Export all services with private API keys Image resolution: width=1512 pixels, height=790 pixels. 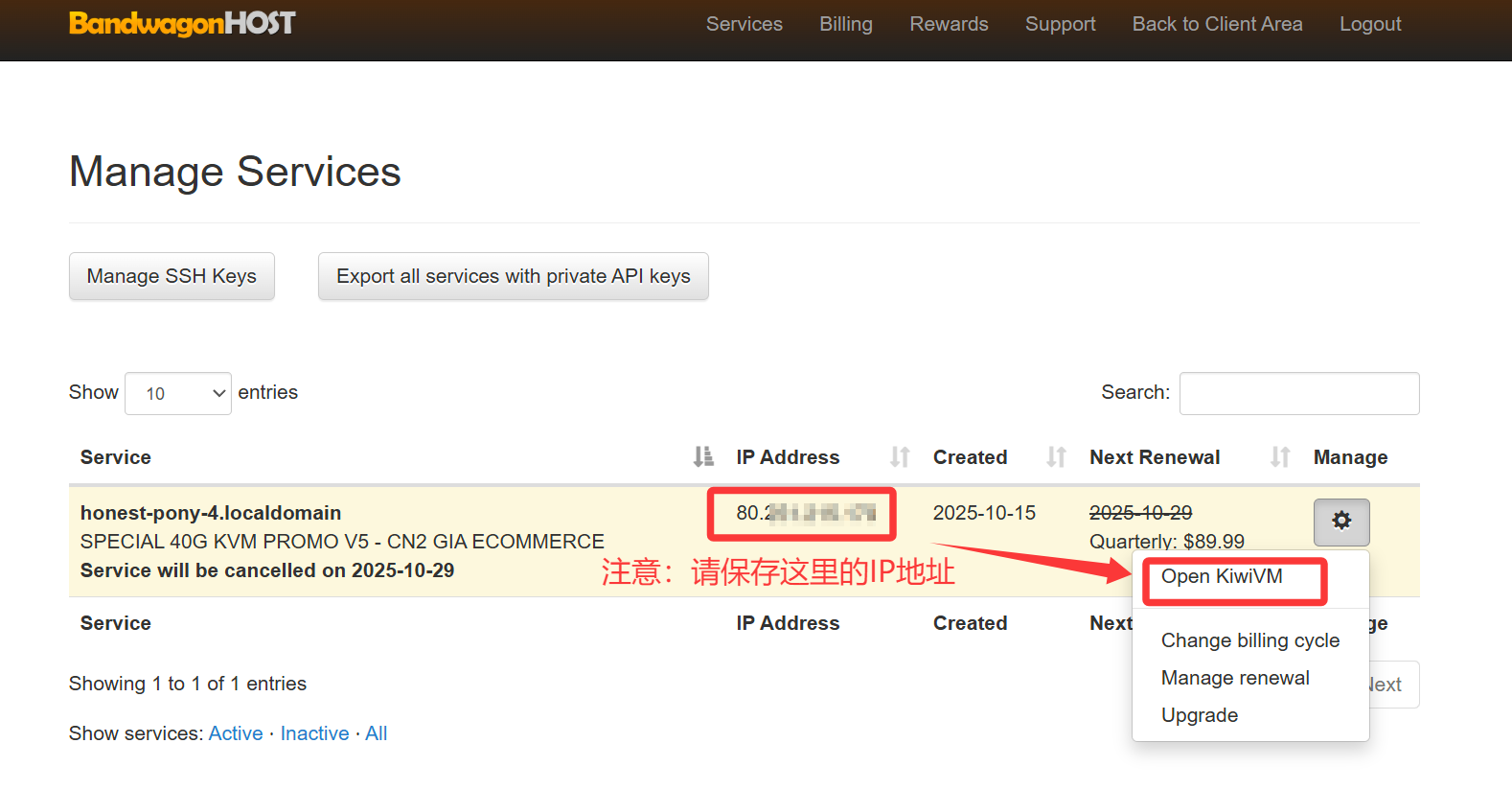pyautogui.click(x=513, y=276)
